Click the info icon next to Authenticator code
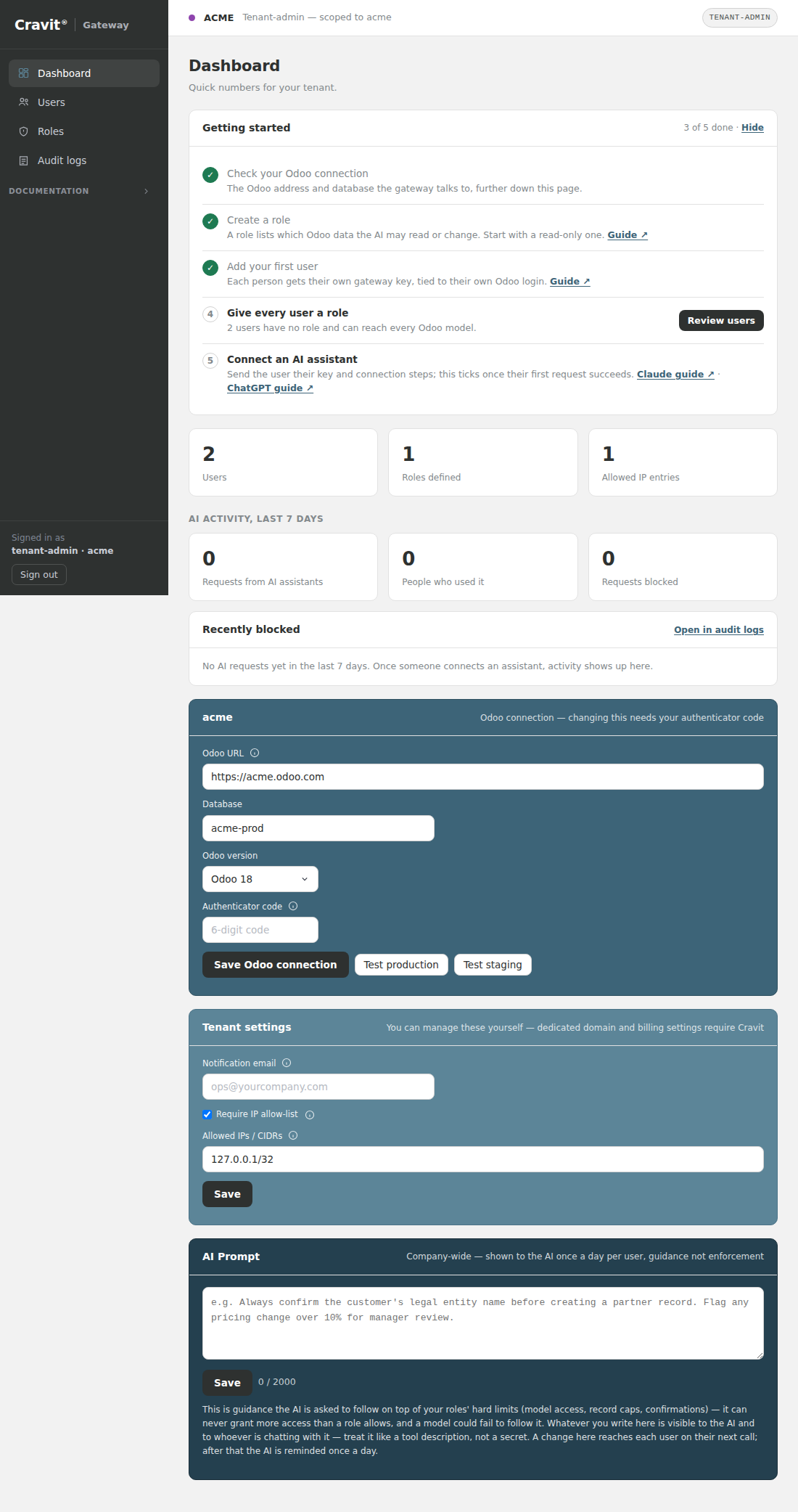 [x=293, y=907]
